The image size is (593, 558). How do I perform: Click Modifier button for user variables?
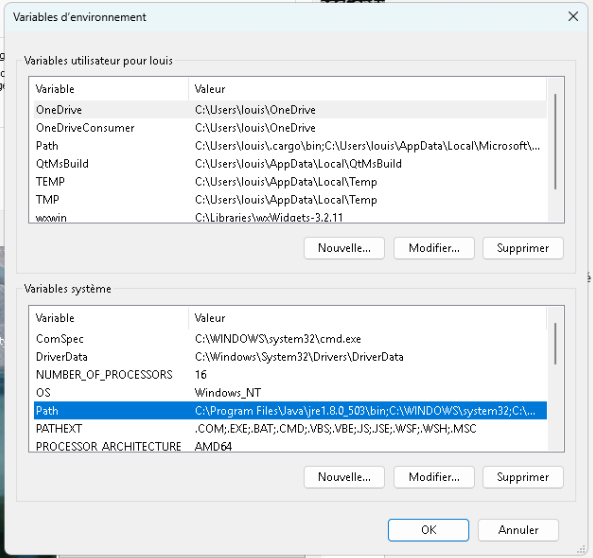[434, 248]
